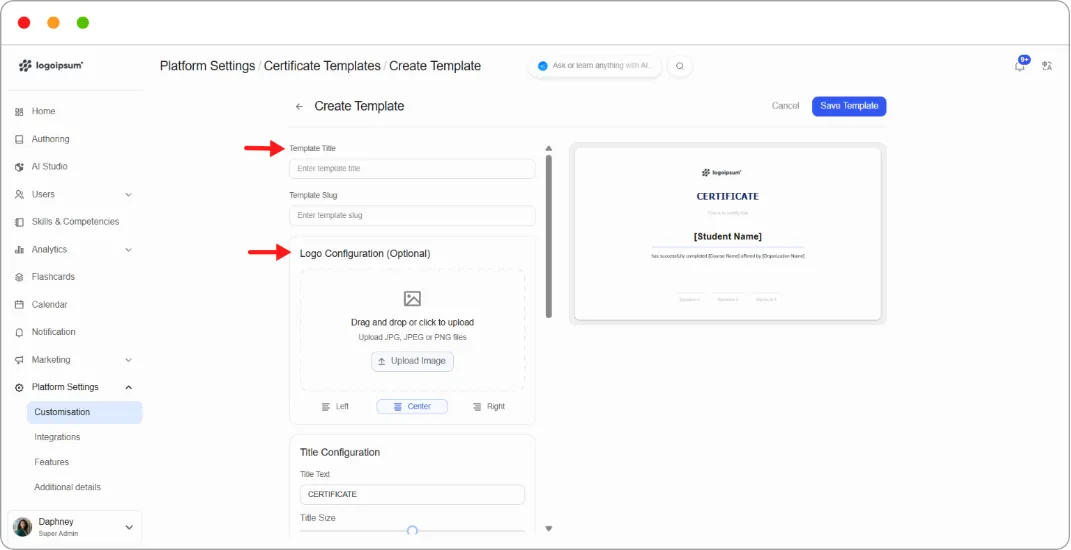Click the Authoring menu label
This screenshot has height=550, width=1071.
tap(51, 139)
